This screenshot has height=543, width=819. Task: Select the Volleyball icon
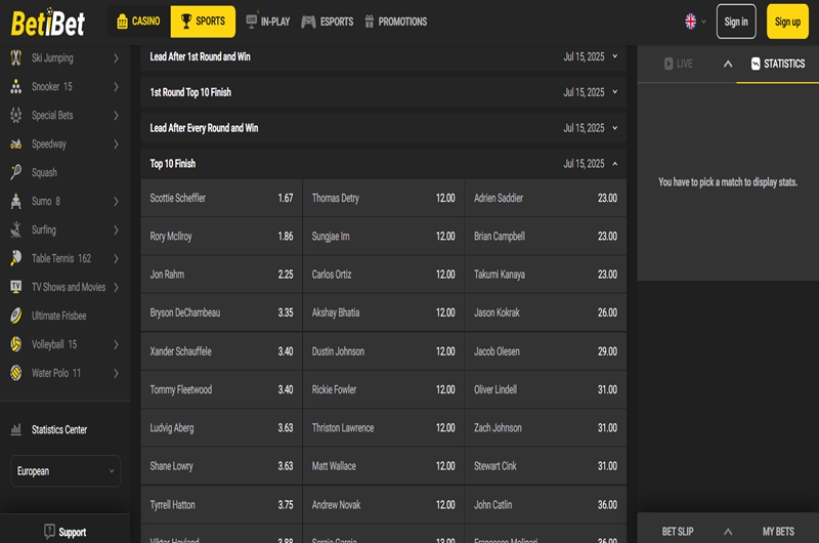[16, 344]
